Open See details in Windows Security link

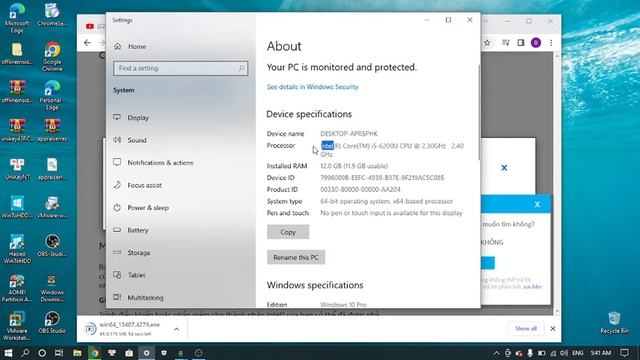(x=312, y=87)
